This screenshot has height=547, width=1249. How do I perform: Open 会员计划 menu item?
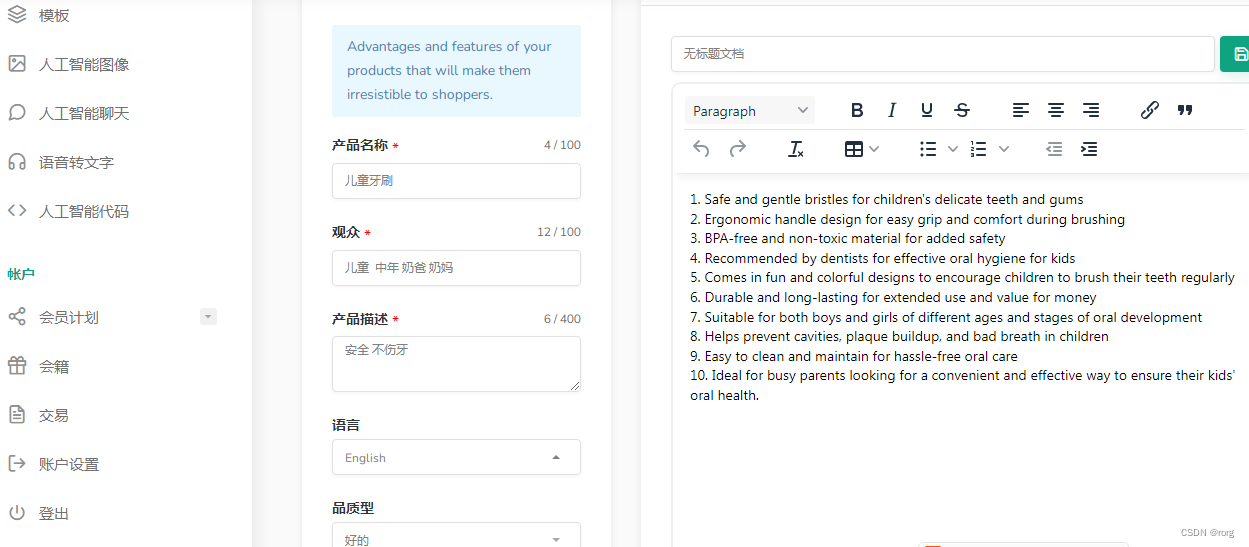tap(69, 317)
